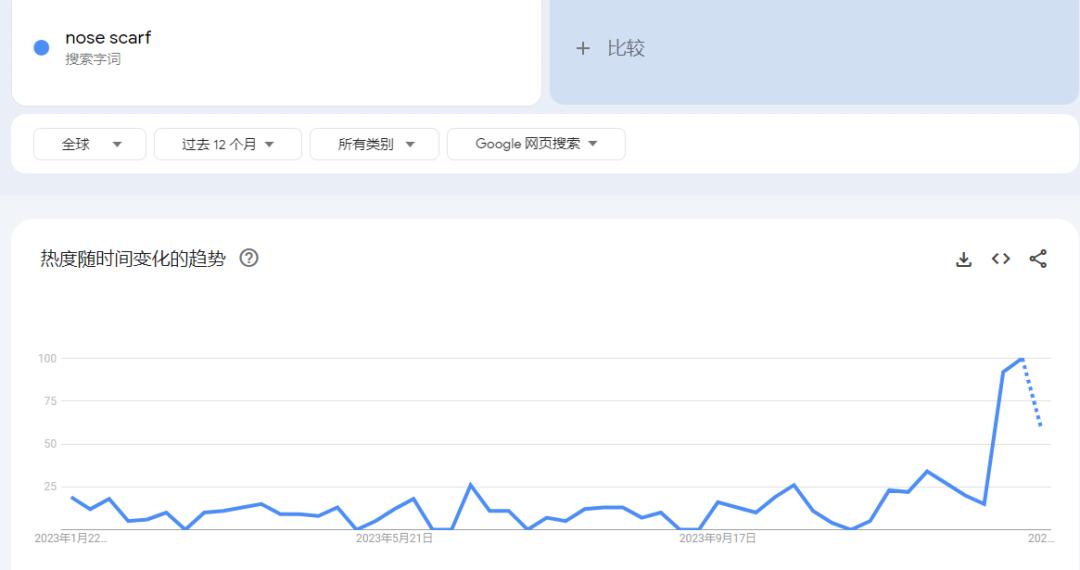This screenshot has height=570, width=1080.
Task: Click the dotted forecast segment of the line
Action: point(1032,392)
